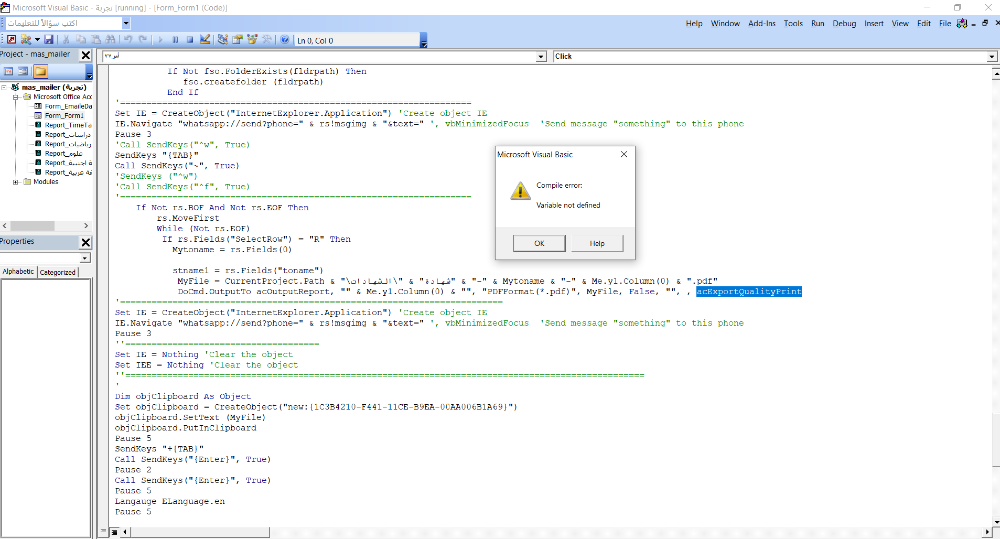Open the Debug menu
Screen dimensions: 1000x539
click(844, 24)
